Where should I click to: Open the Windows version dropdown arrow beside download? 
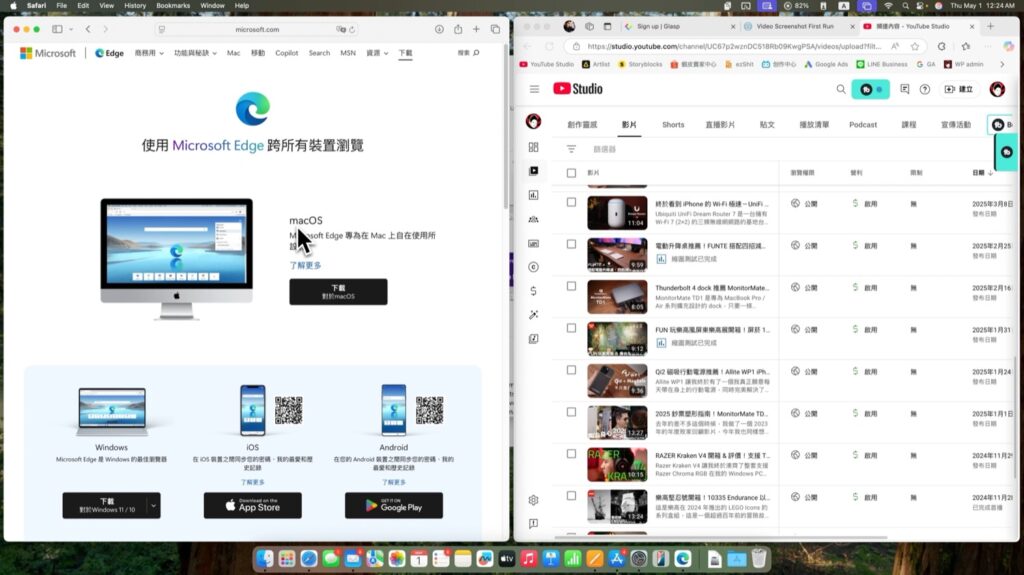pos(153,505)
